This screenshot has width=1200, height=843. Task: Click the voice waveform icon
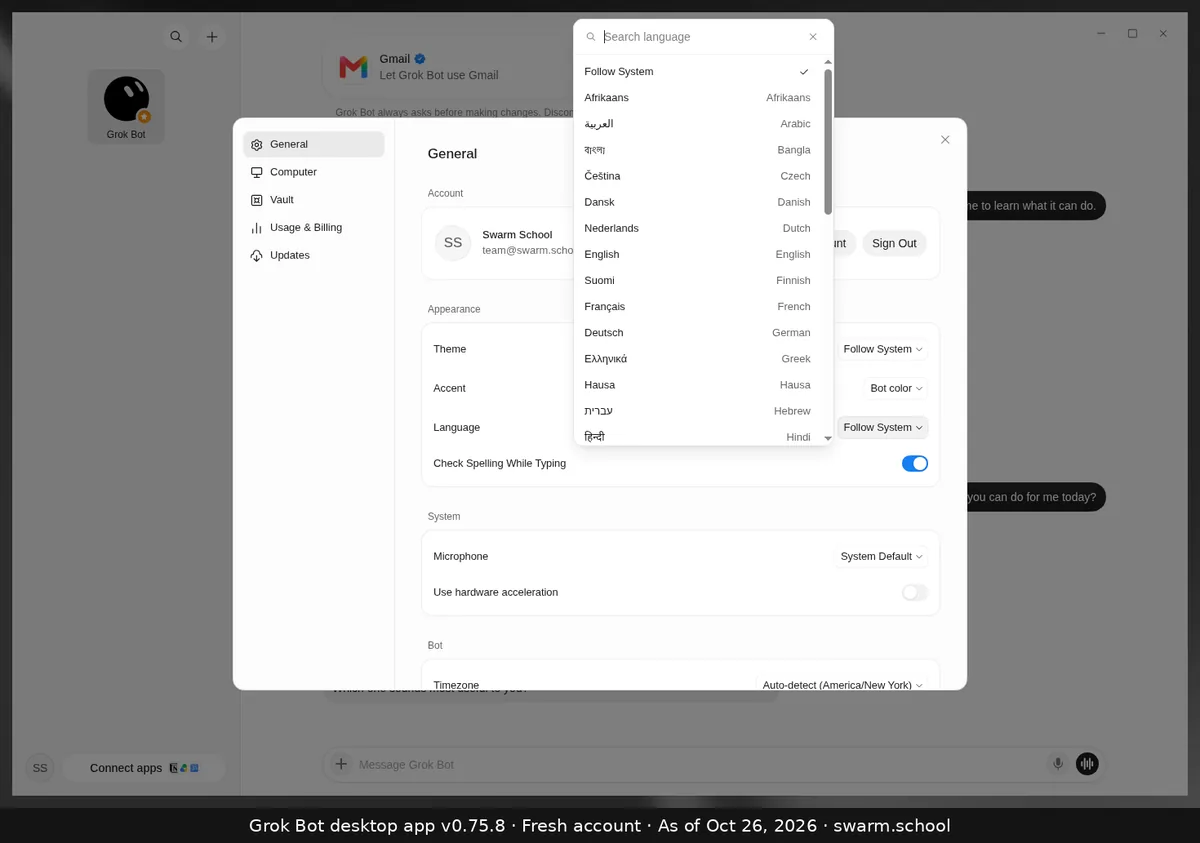[x=1087, y=764]
